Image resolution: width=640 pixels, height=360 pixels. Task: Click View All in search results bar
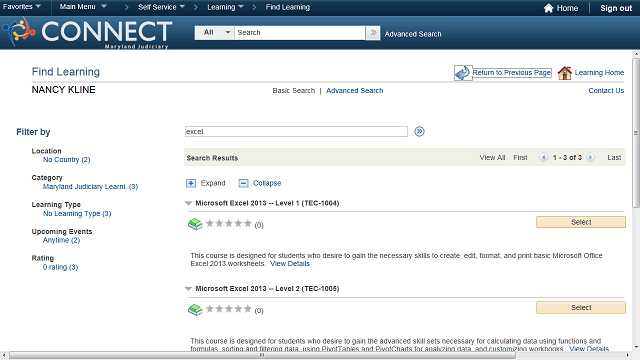coord(492,158)
